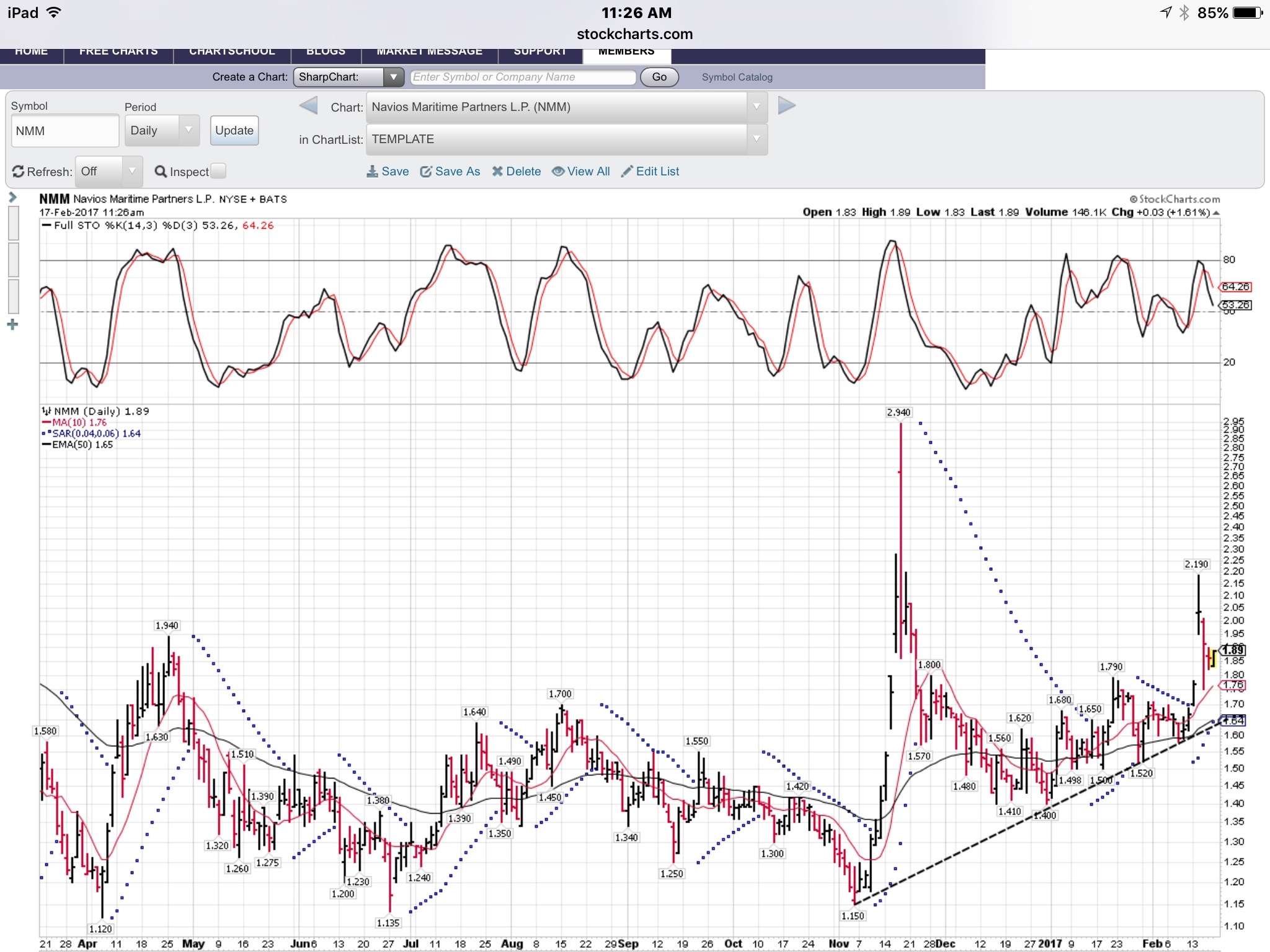Click the Save chart icon

[x=372, y=172]
